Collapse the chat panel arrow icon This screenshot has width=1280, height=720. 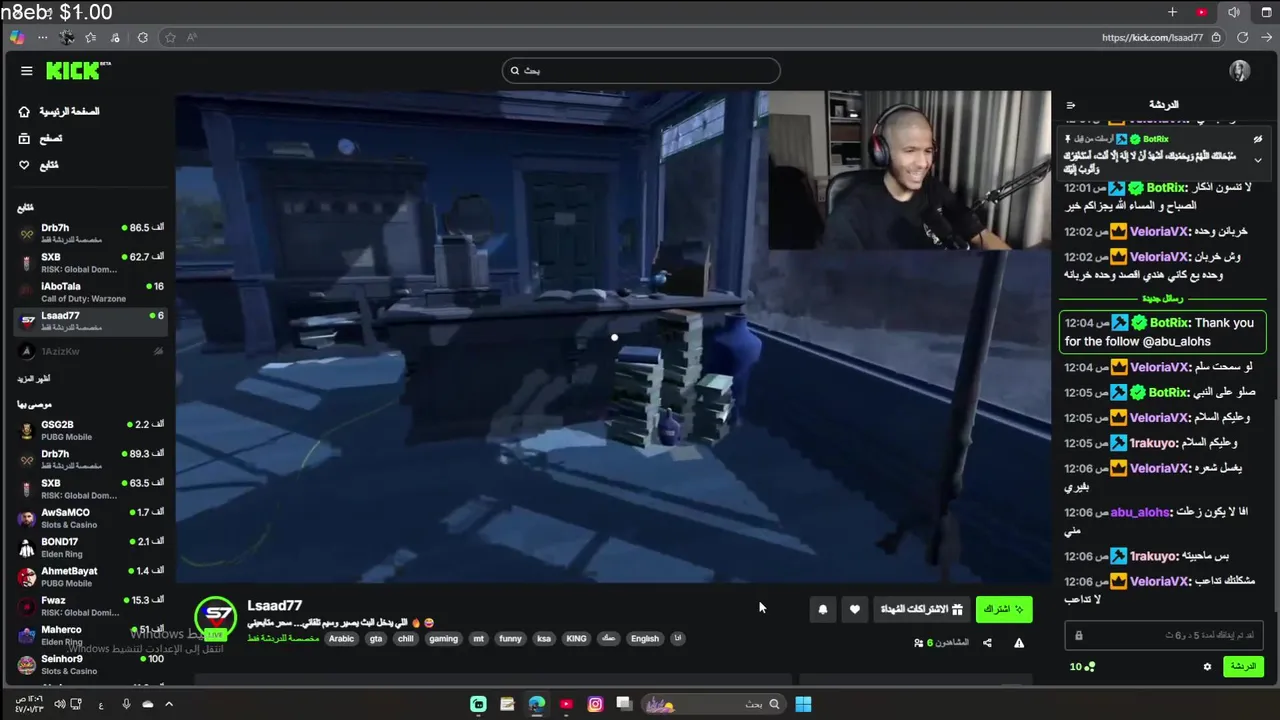click(1071, 105)
